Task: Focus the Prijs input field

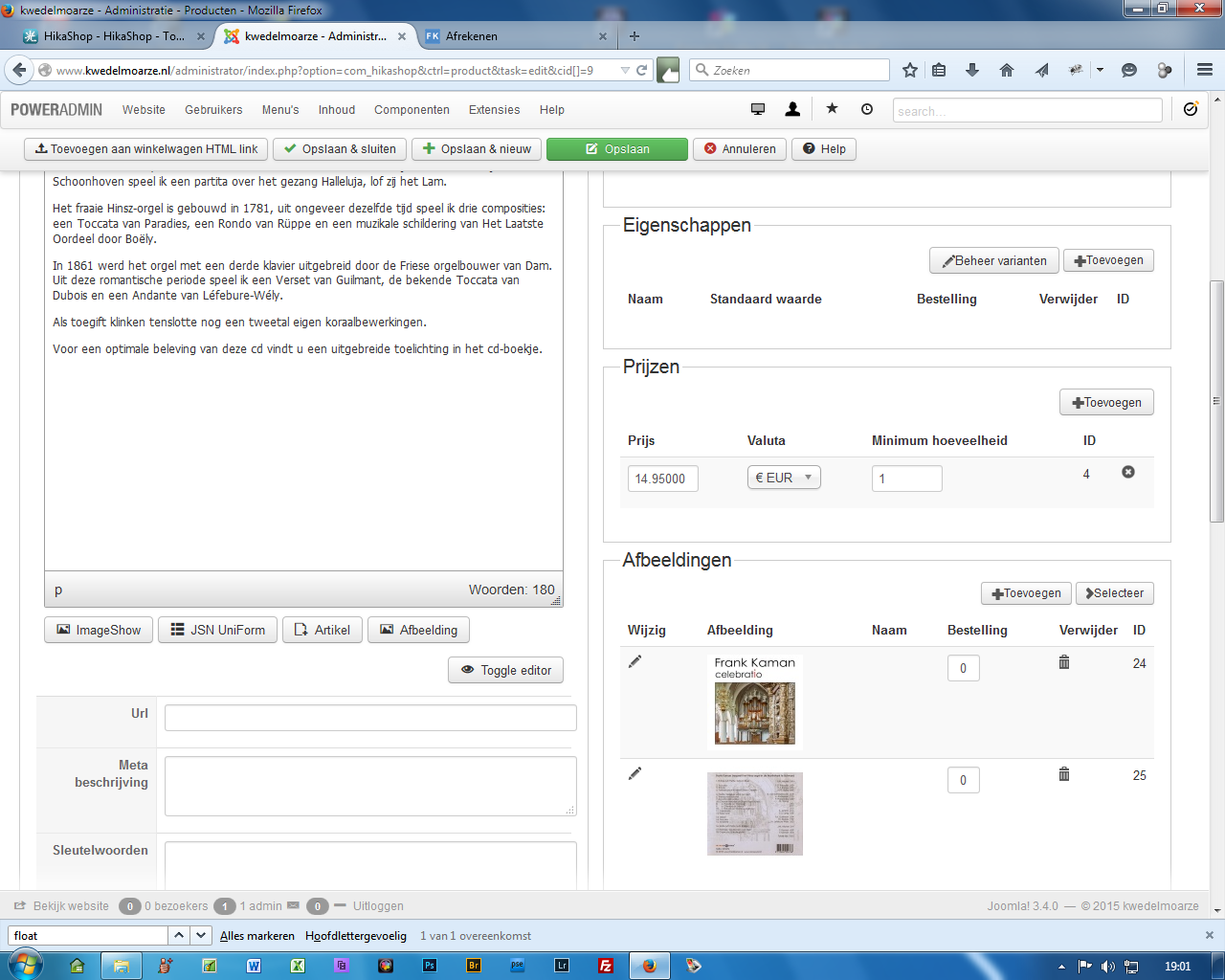Action: click(663, 479)
